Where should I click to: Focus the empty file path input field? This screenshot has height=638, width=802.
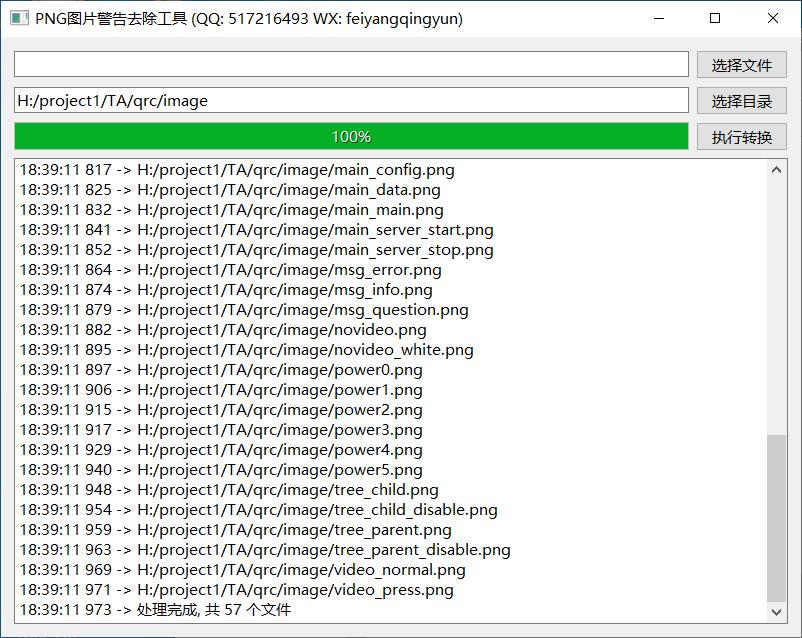[x=351, y=65]
